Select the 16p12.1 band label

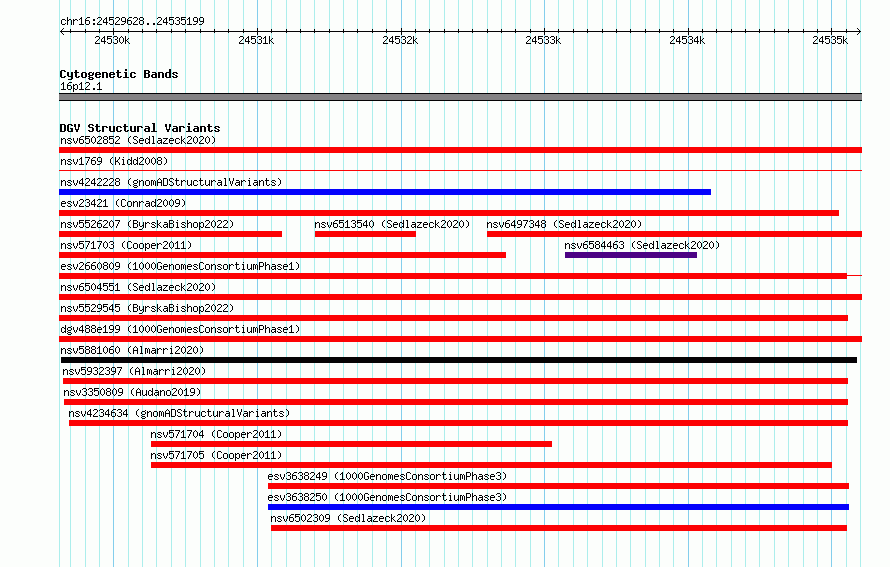point(81,86)
